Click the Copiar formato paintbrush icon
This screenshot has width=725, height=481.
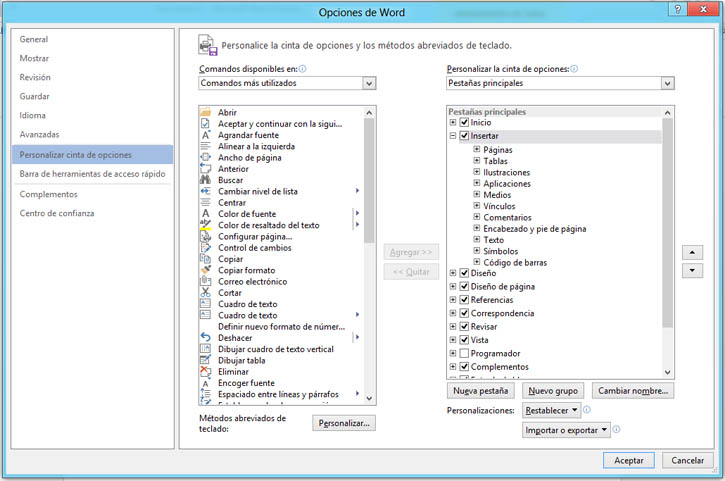(x=206, y=270)
